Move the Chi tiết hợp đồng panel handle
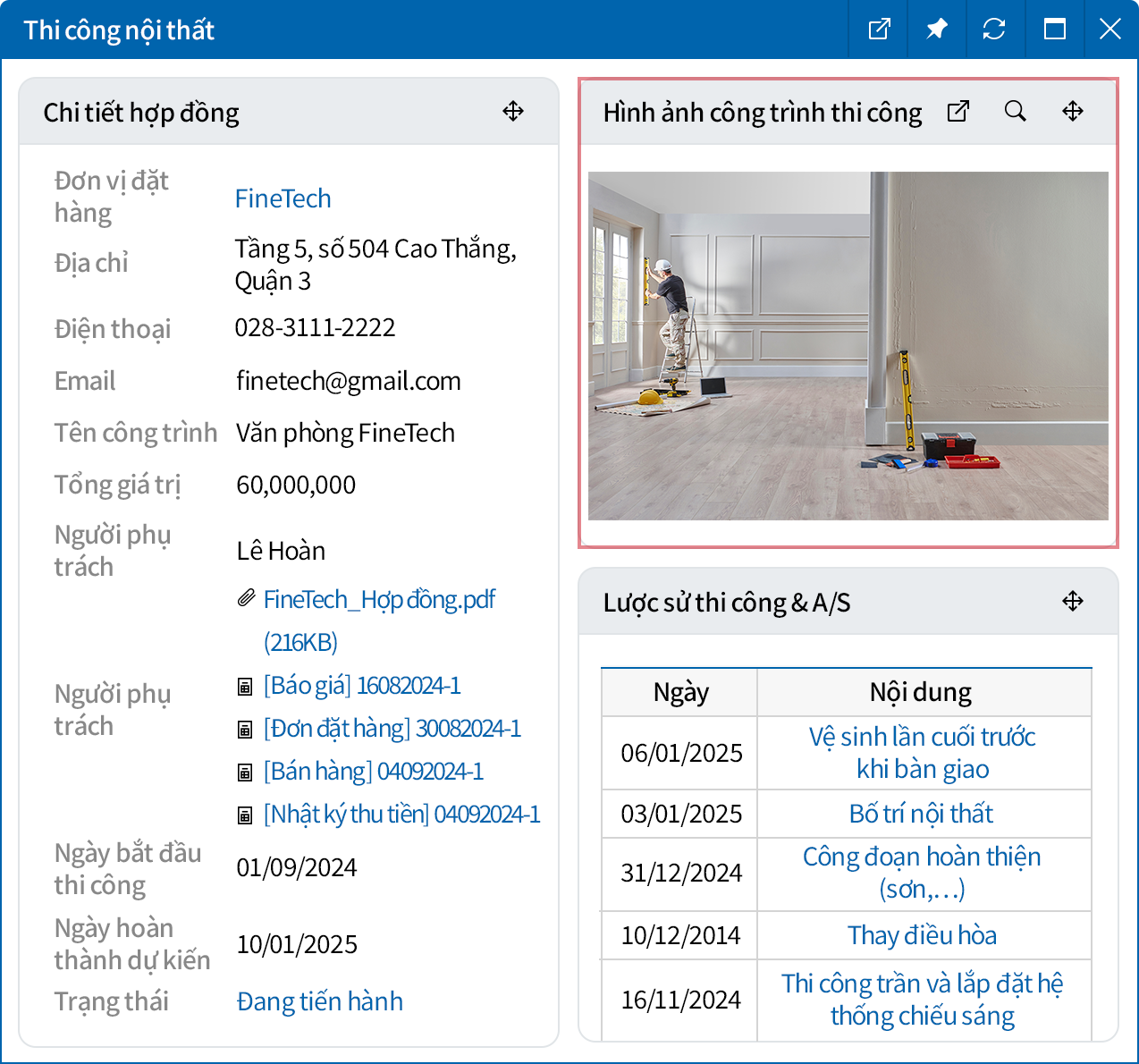The image size is (1139, 1064). [513, 112]
